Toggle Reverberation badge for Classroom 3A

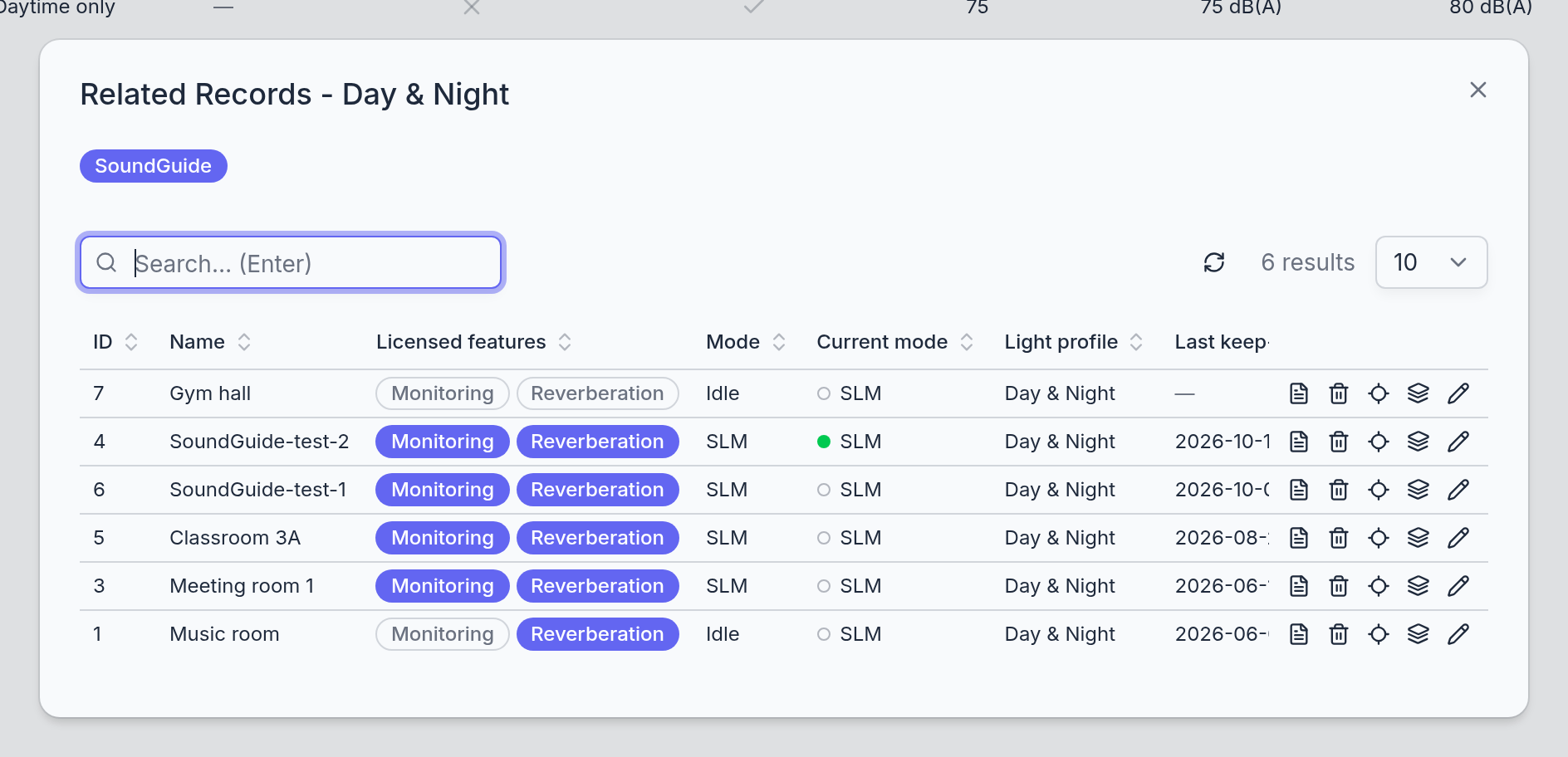[x=598, y=538]
